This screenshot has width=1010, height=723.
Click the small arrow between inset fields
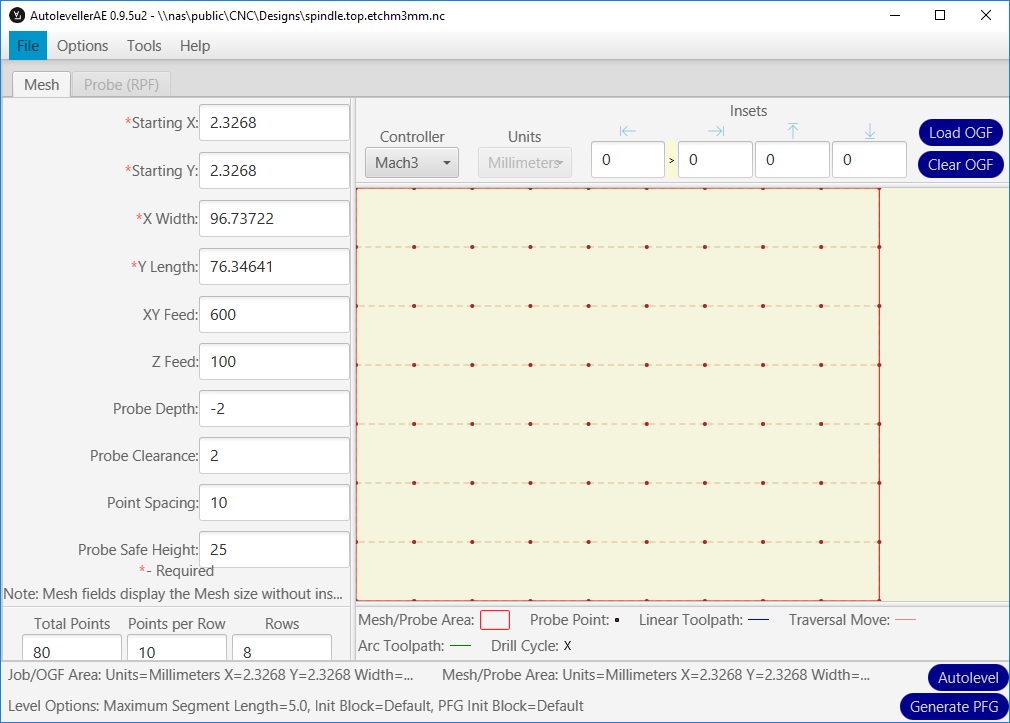(x=671, y=160)
